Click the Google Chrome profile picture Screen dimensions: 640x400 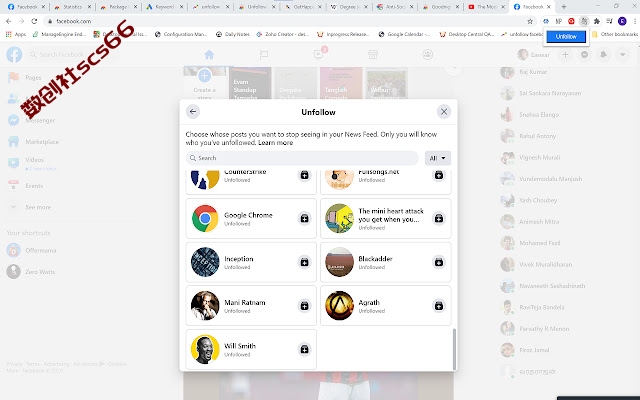(205, 218)
